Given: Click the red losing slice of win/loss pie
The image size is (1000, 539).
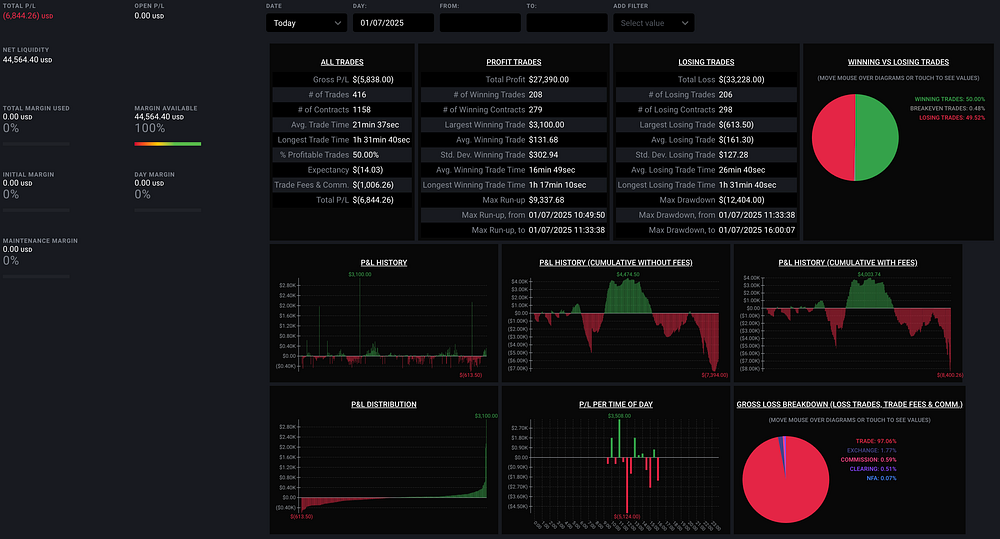Looking at the screenshot, I should [x=832, y=137].
